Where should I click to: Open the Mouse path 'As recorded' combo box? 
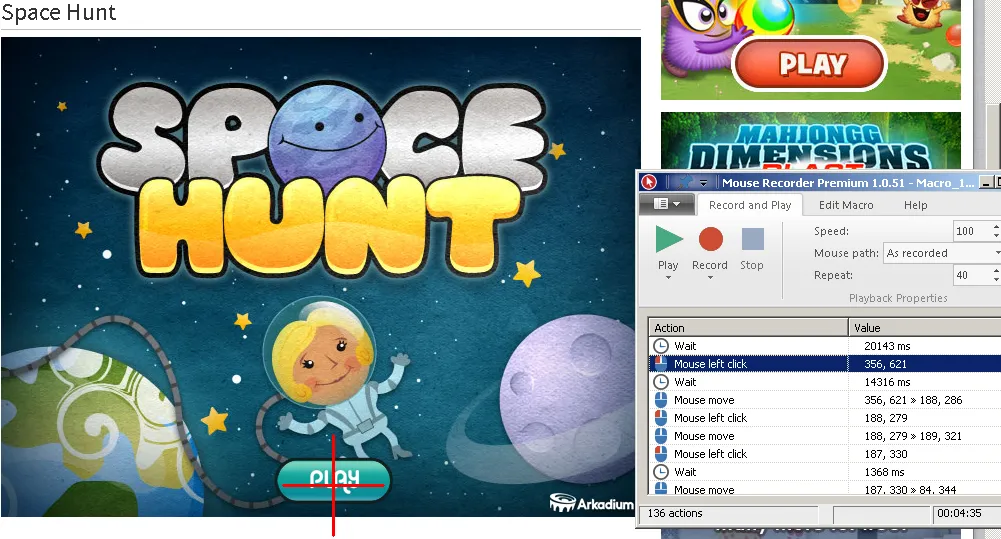coord(942,253)
